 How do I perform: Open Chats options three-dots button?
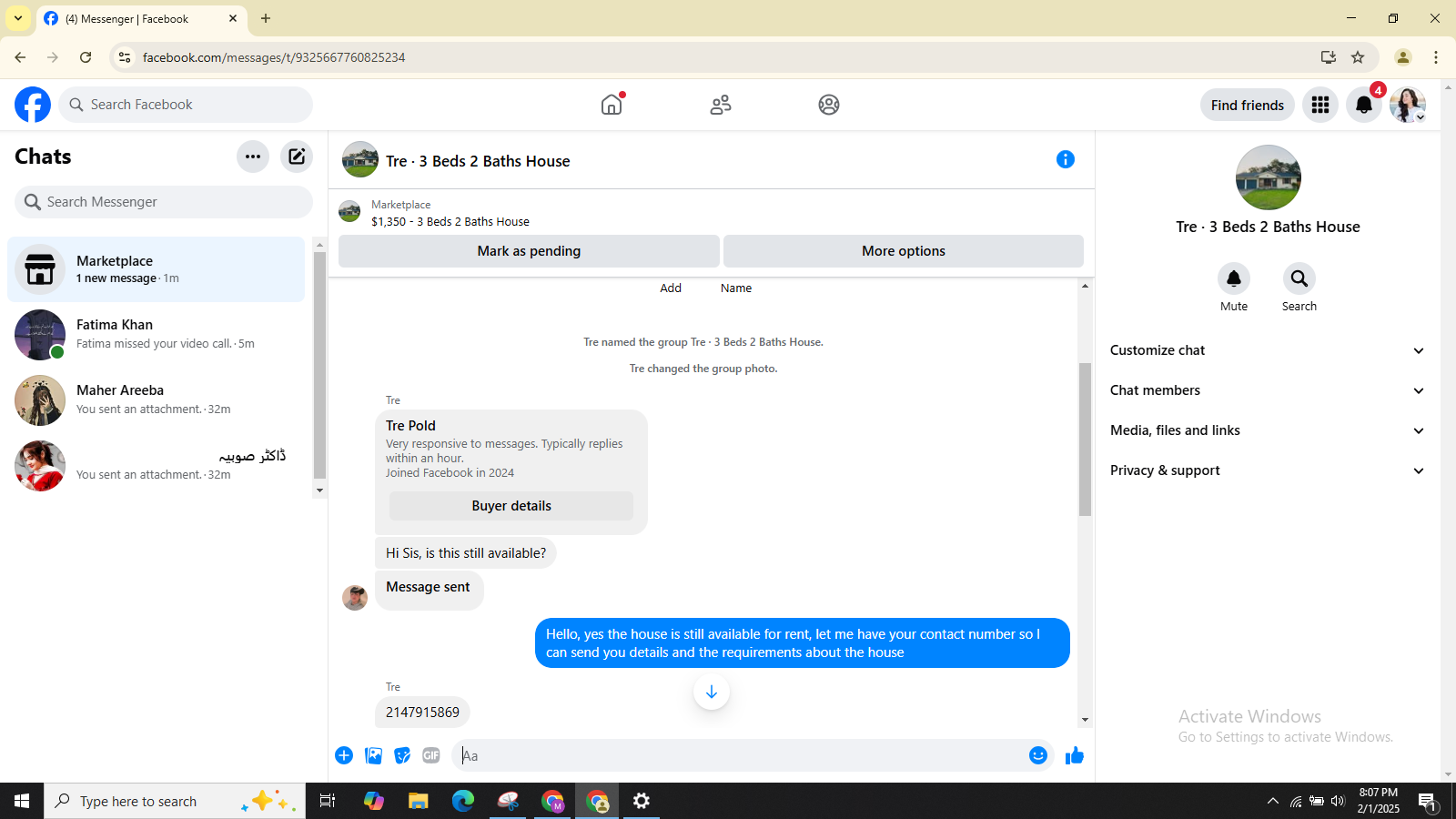(x=253, y=157)
